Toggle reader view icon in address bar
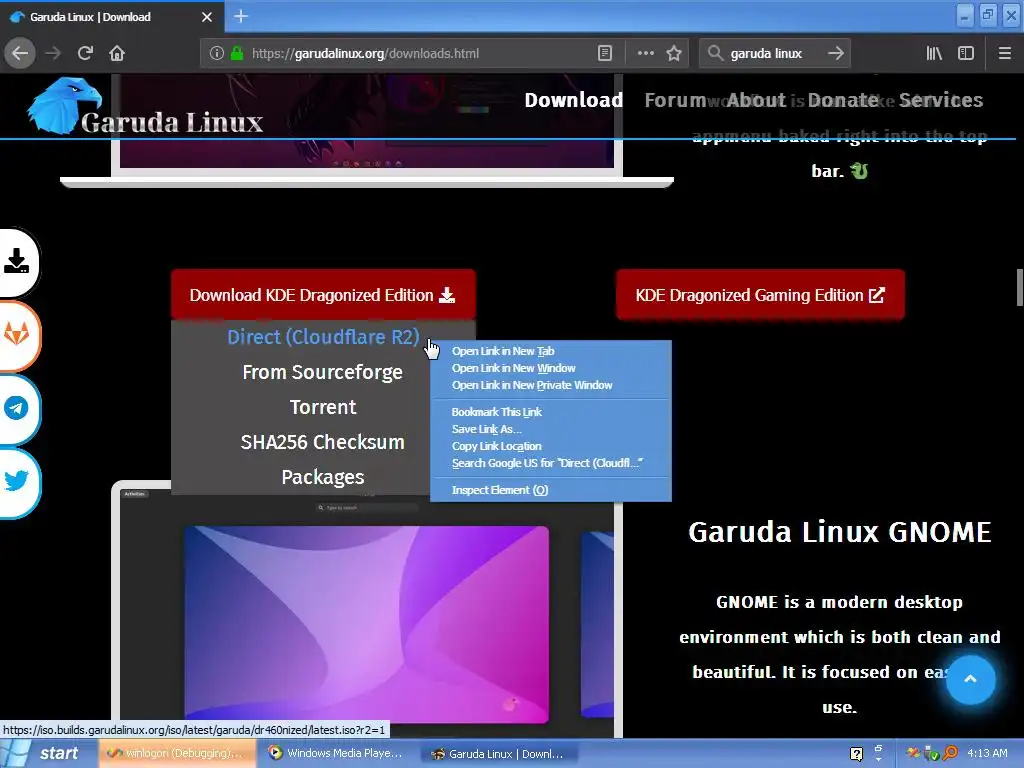 (x=605, y=54)
